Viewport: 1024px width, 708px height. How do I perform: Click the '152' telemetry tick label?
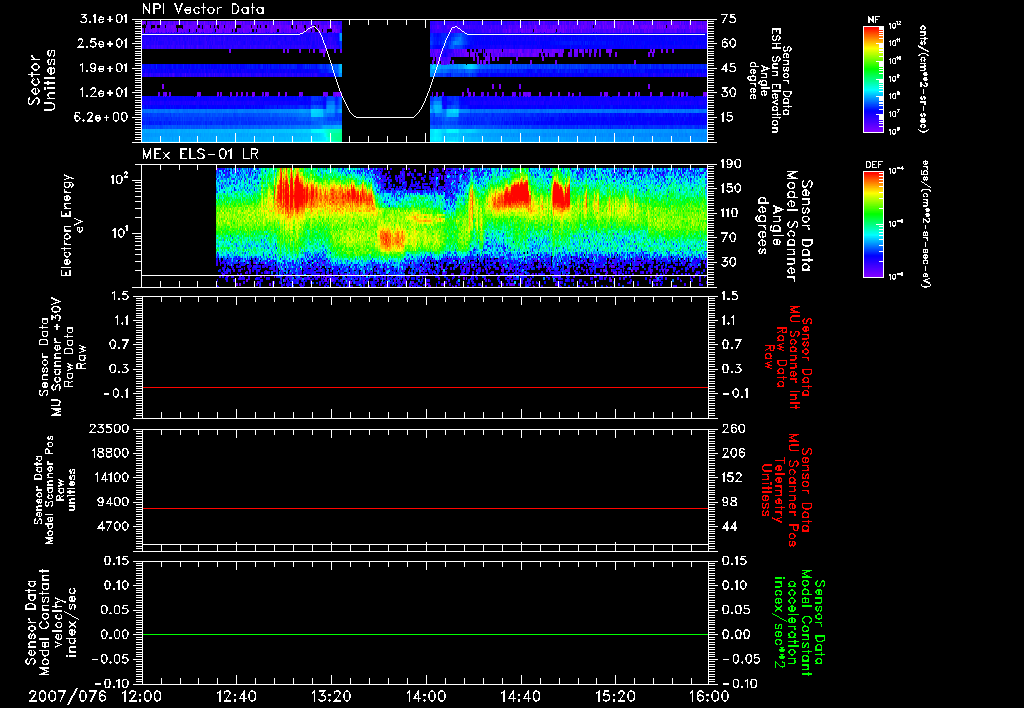tap(732, 477)
